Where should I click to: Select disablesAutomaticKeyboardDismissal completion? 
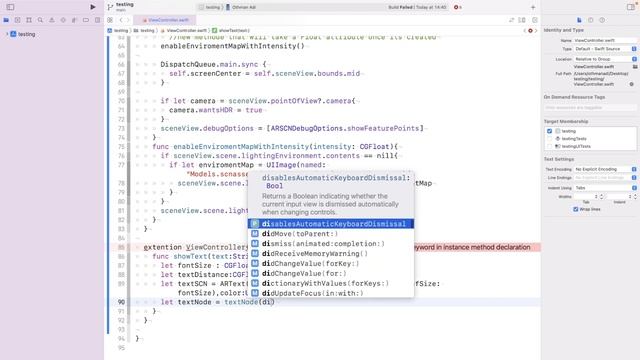click(x=331, y=224)
